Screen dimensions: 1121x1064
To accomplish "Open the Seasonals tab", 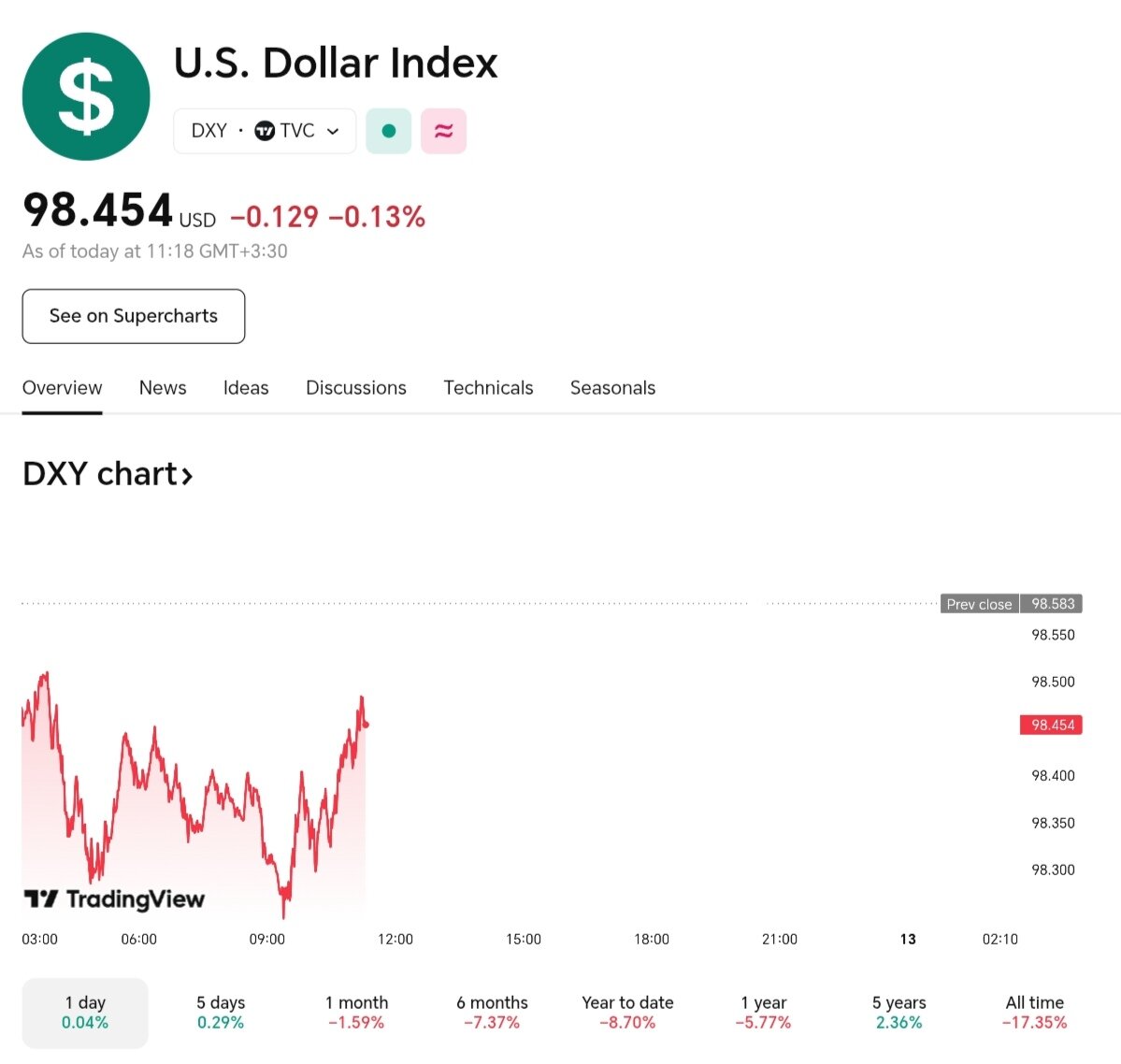I will (x=612, y=388).
